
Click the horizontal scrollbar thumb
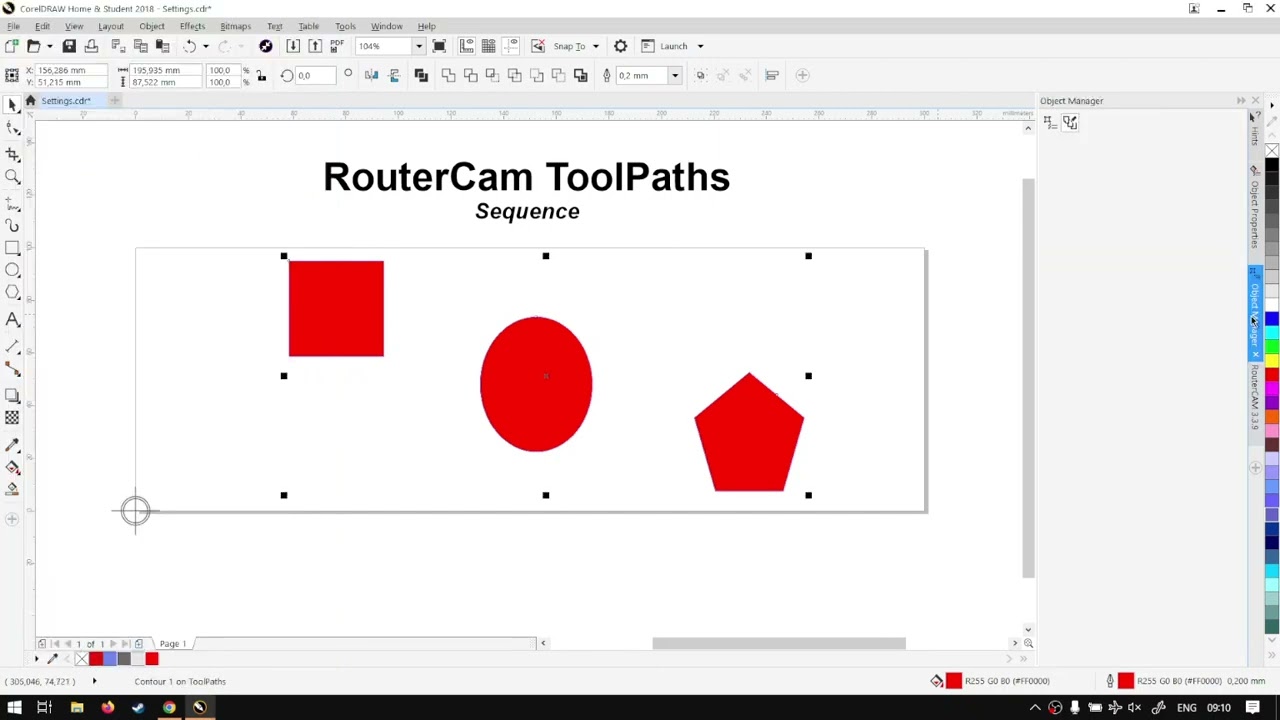pyautogui.click(x=779, y=643)
